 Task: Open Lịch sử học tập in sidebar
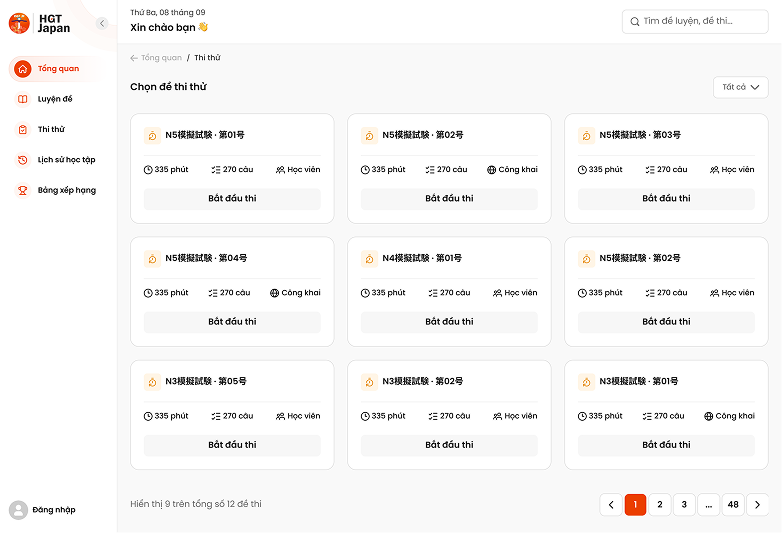[x=57, y=160]
